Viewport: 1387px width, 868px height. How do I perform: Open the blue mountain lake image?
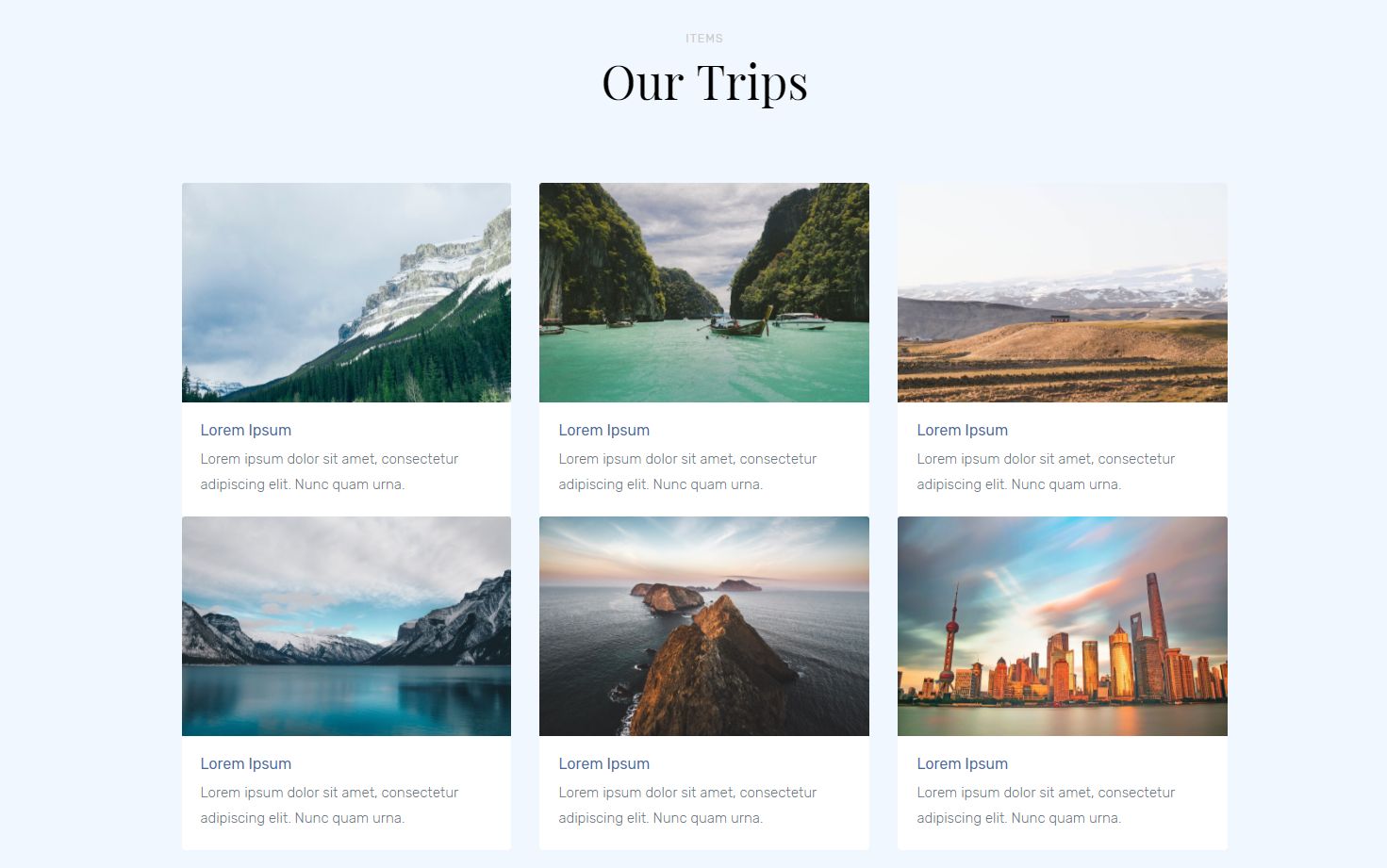pos(346,626)
